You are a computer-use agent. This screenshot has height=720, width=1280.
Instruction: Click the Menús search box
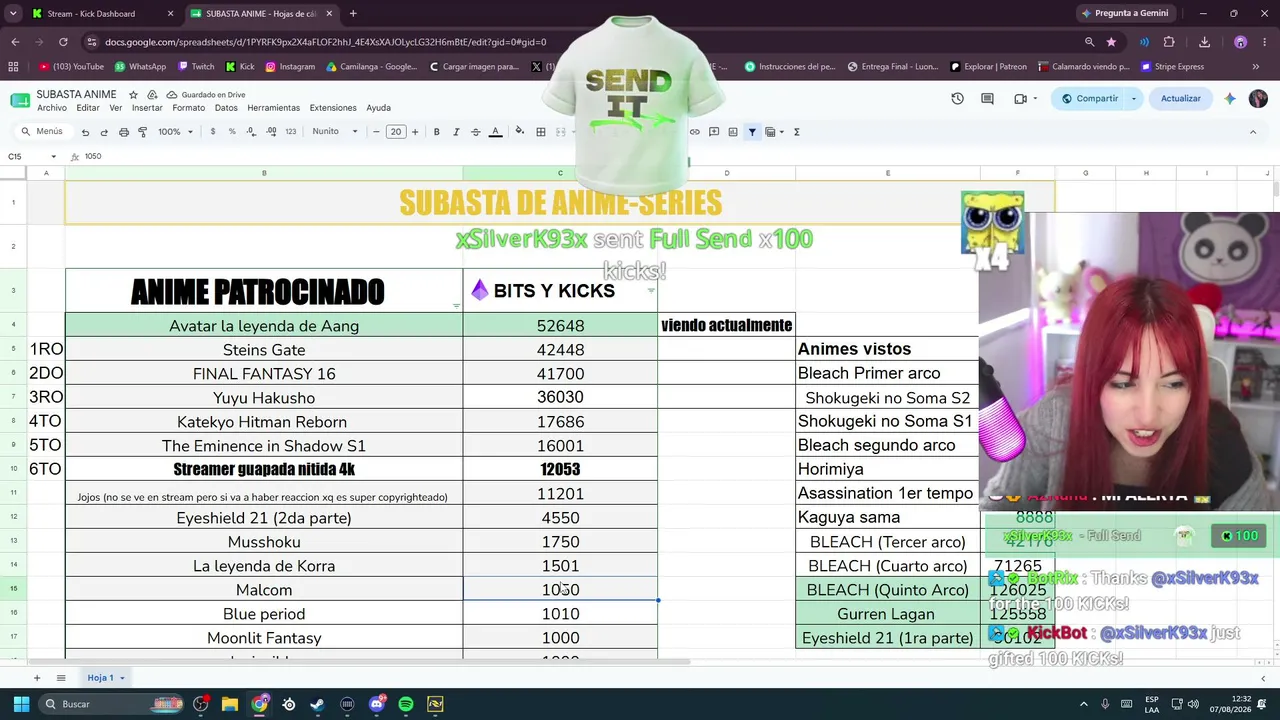pos(43,132)
